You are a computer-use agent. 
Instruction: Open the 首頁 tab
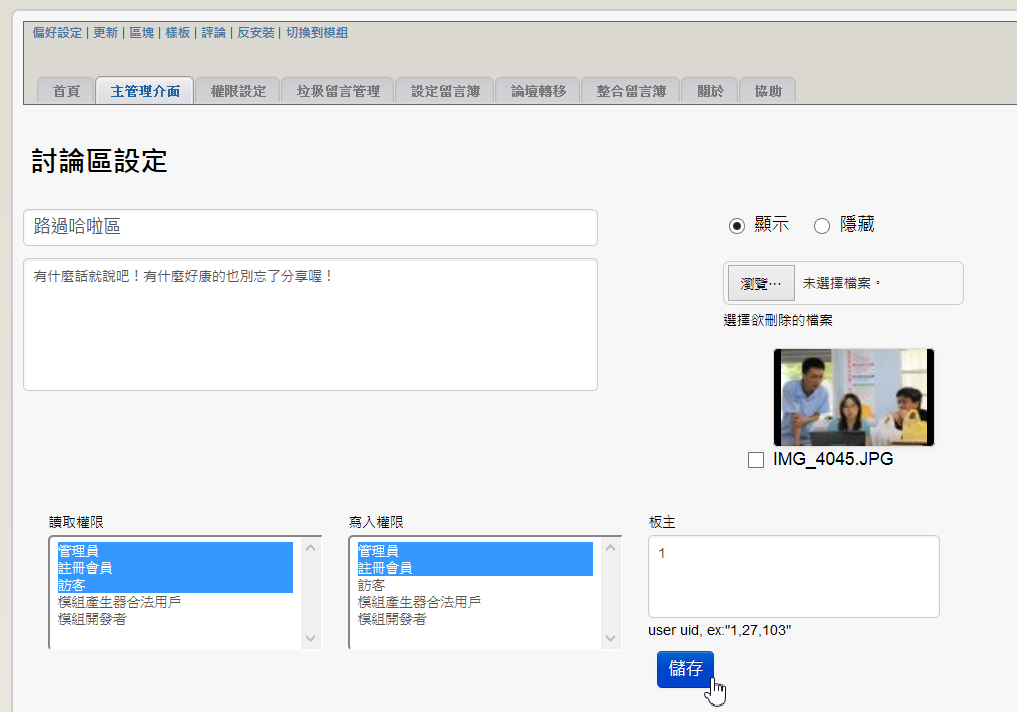point(66,91)
